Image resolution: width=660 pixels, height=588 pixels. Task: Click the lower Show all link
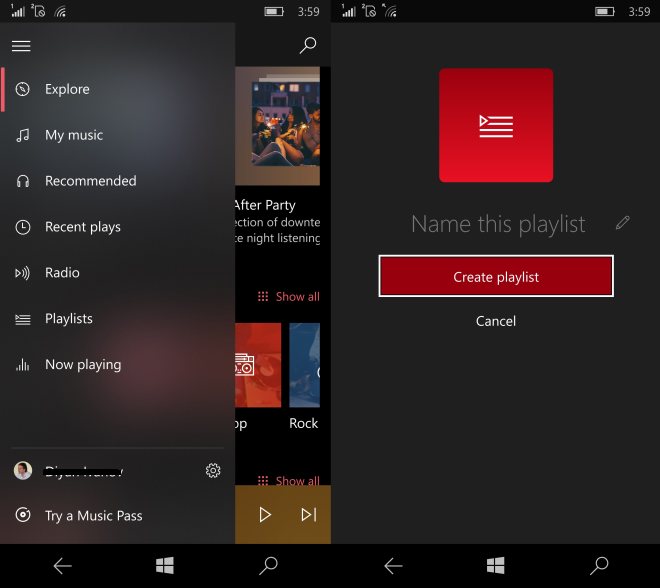pyautogui.click(x=289, y=480)
